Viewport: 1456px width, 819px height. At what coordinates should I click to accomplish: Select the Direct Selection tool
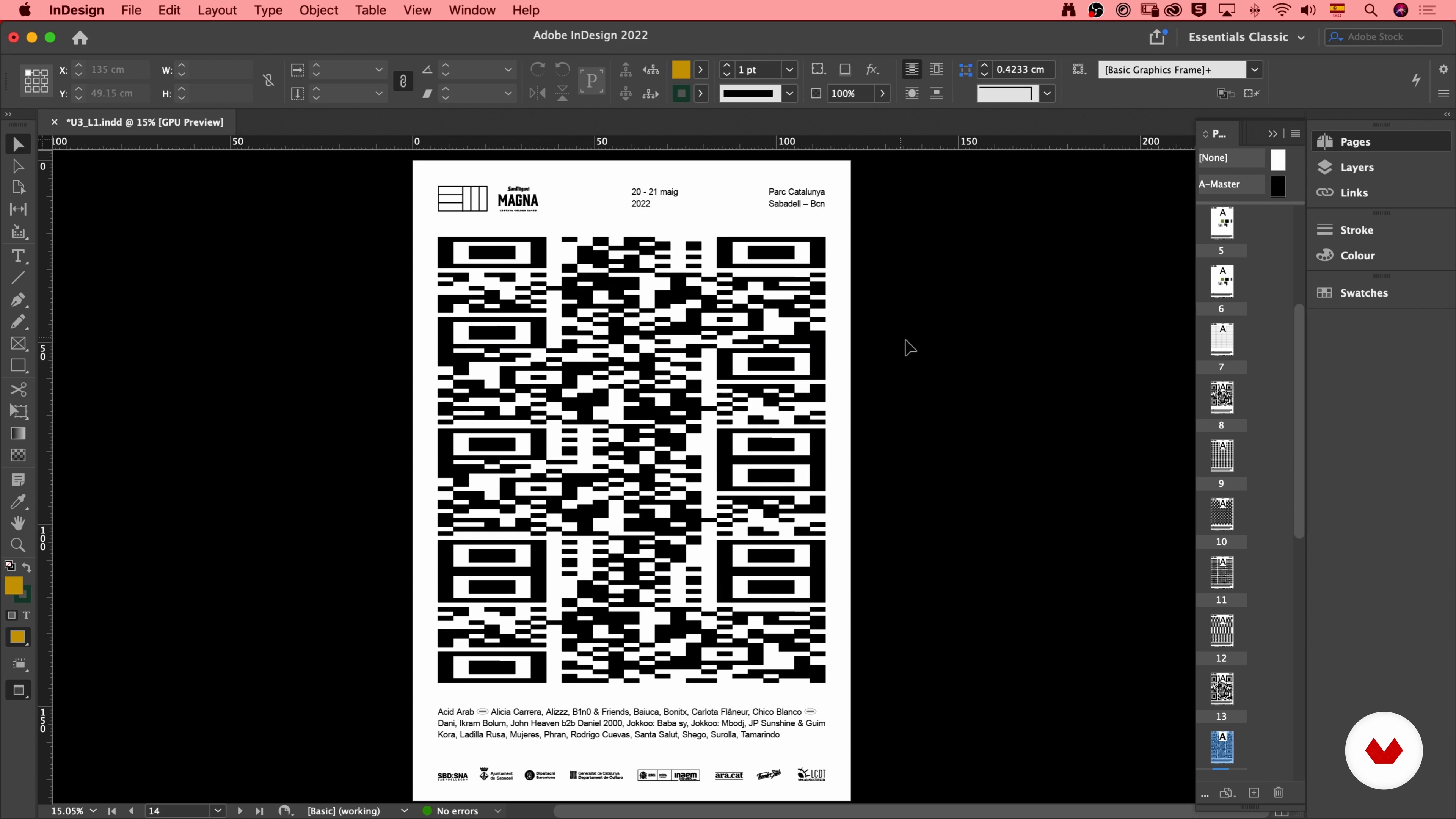click(x=18, y=166)
